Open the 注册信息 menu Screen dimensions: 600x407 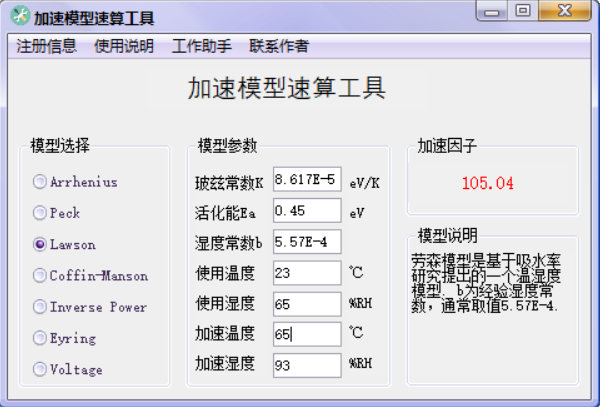[x=46, y=46]
